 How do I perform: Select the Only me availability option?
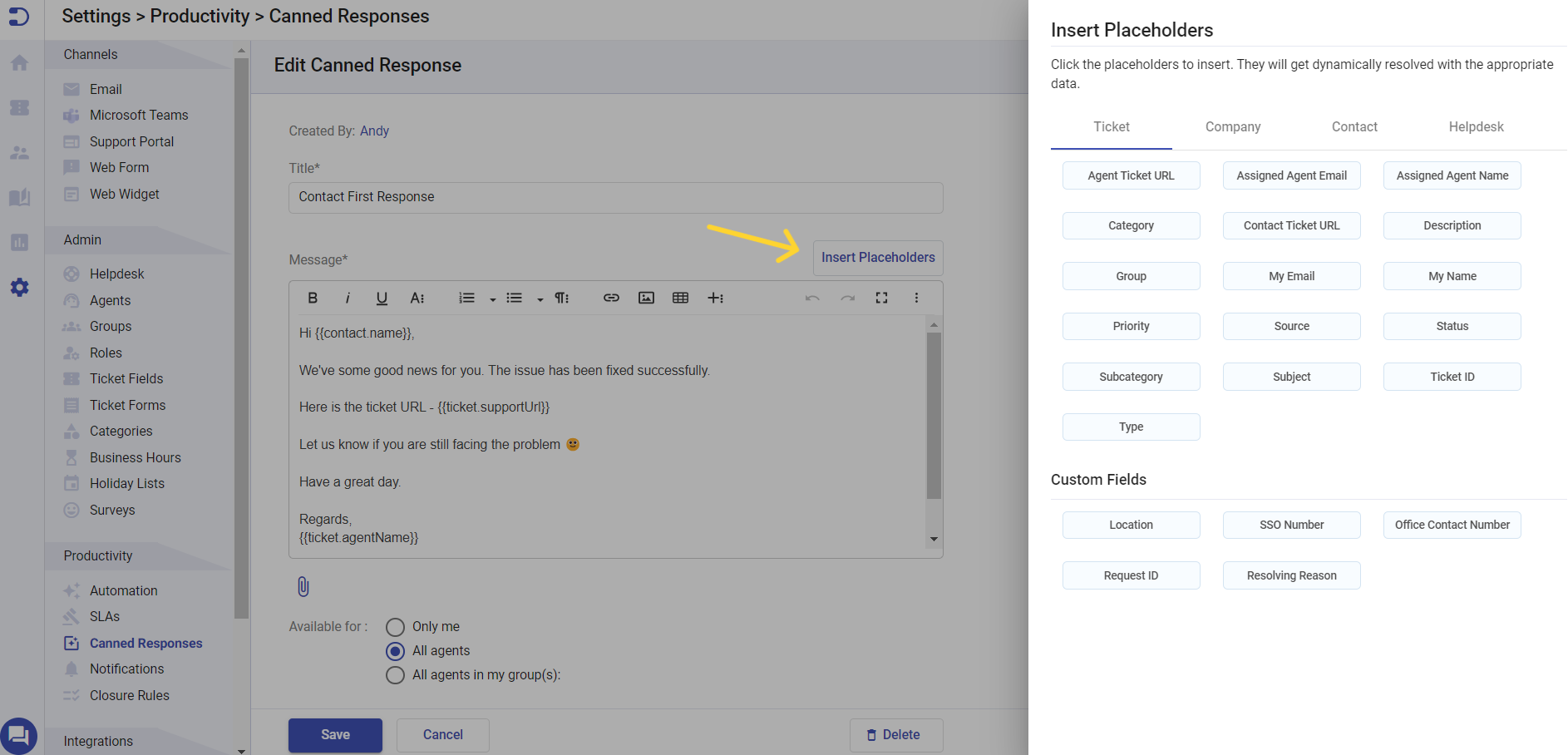point(396,626)
